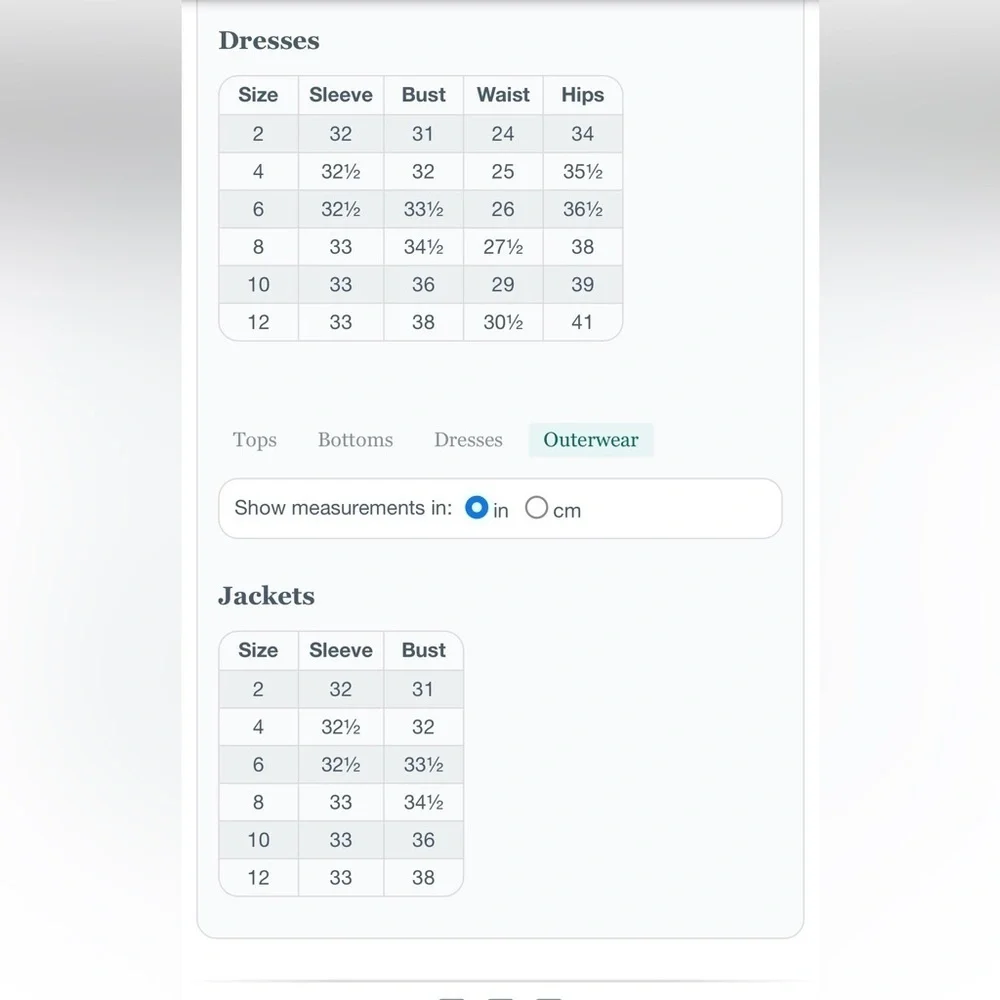Click Sleeve header in the Jackets table
The width and height of the screenshot is (1000, 1000).
pos(341,651)
